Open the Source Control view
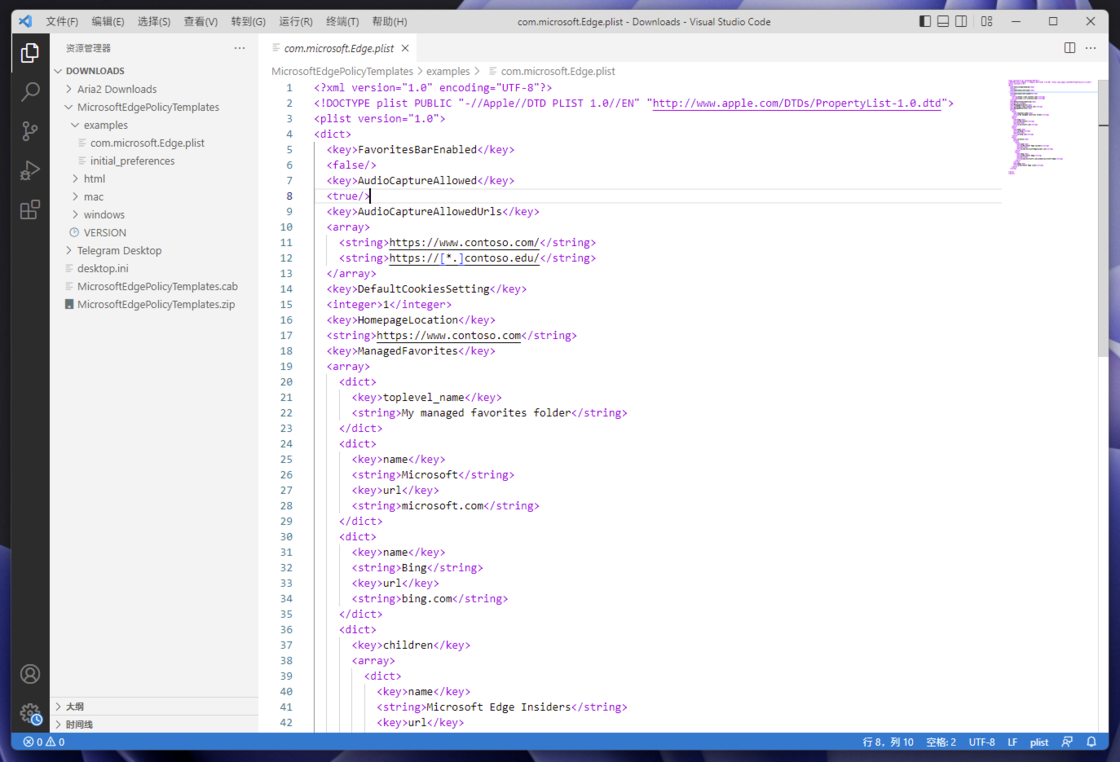Viewport: 1120px width, 762px height. click(30, 131)
